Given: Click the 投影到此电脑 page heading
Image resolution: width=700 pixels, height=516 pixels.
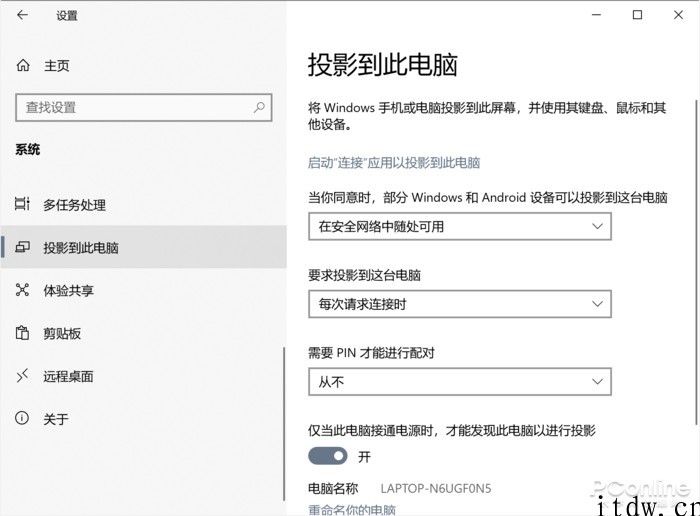Looking at the screenshot, I should (x=383, y=65).
